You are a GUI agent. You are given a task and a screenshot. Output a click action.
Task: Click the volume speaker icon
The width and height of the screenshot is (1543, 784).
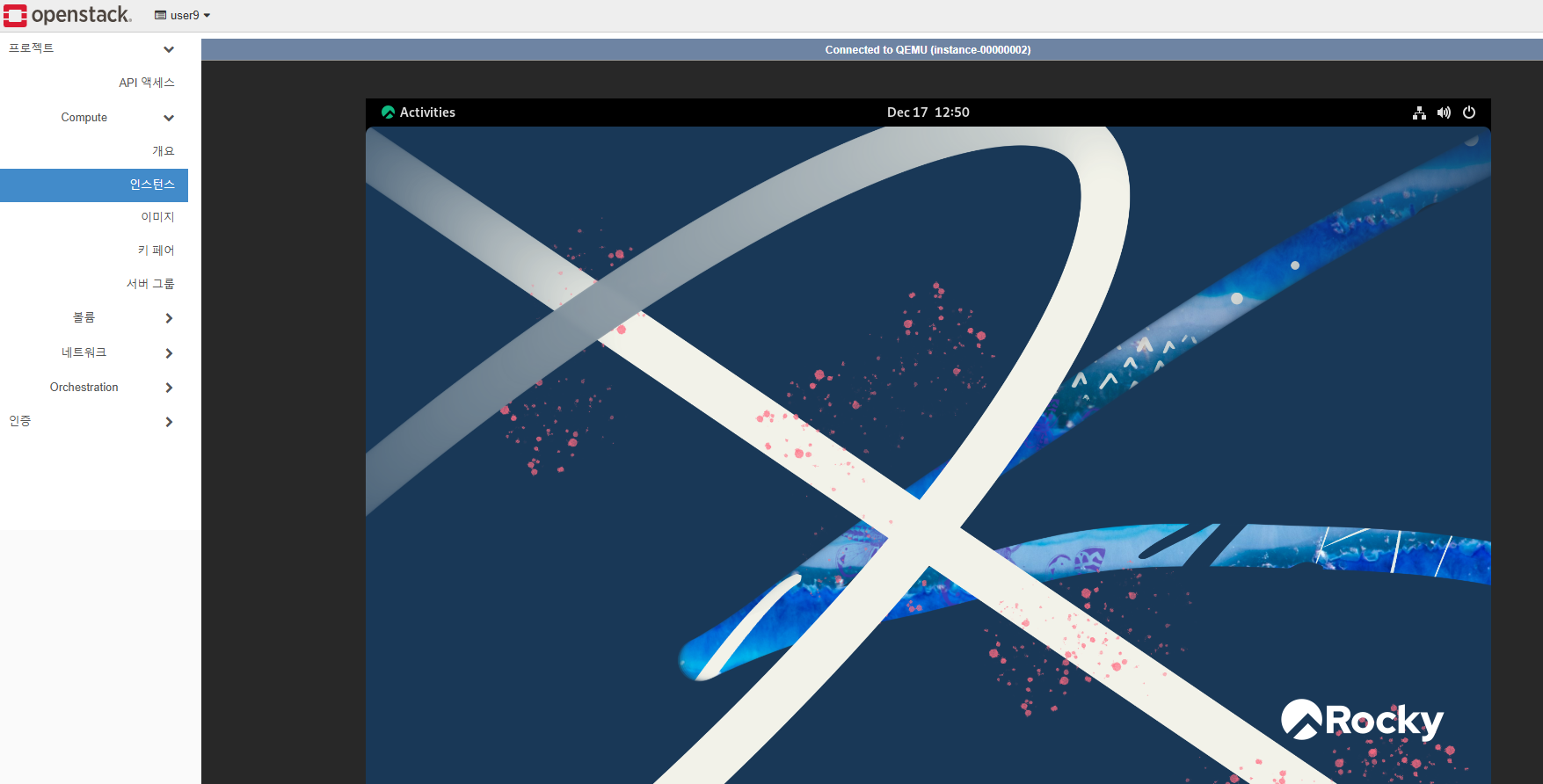click(x=1444, y=113)
